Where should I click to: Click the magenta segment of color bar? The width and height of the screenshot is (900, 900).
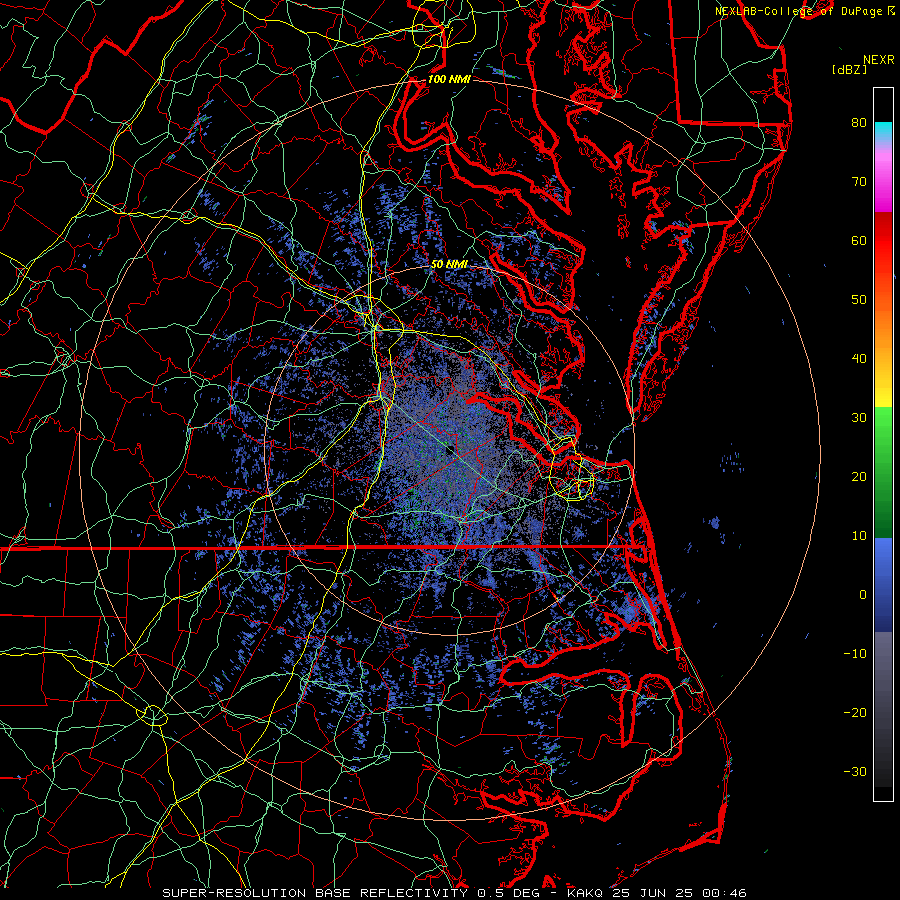pyautogui.click(x=883, y=184)
